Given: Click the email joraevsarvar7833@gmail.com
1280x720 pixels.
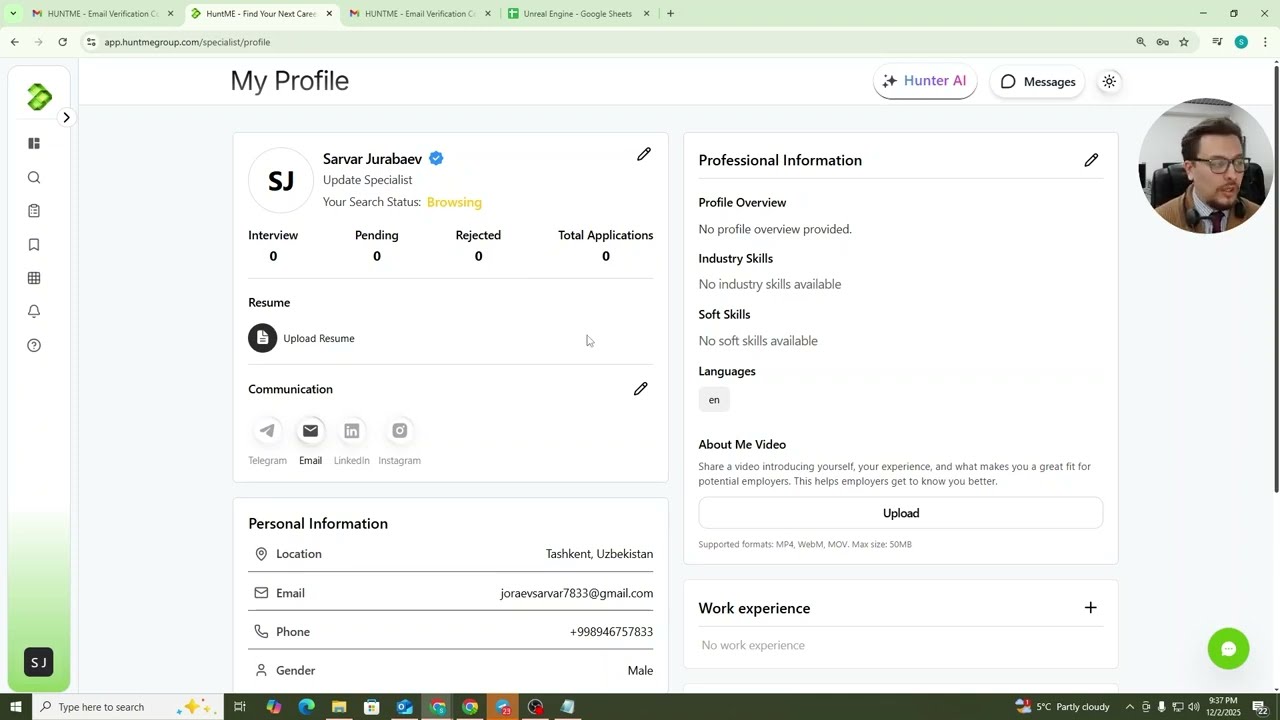Looking at the screenshot, I should tap(577, 593).
